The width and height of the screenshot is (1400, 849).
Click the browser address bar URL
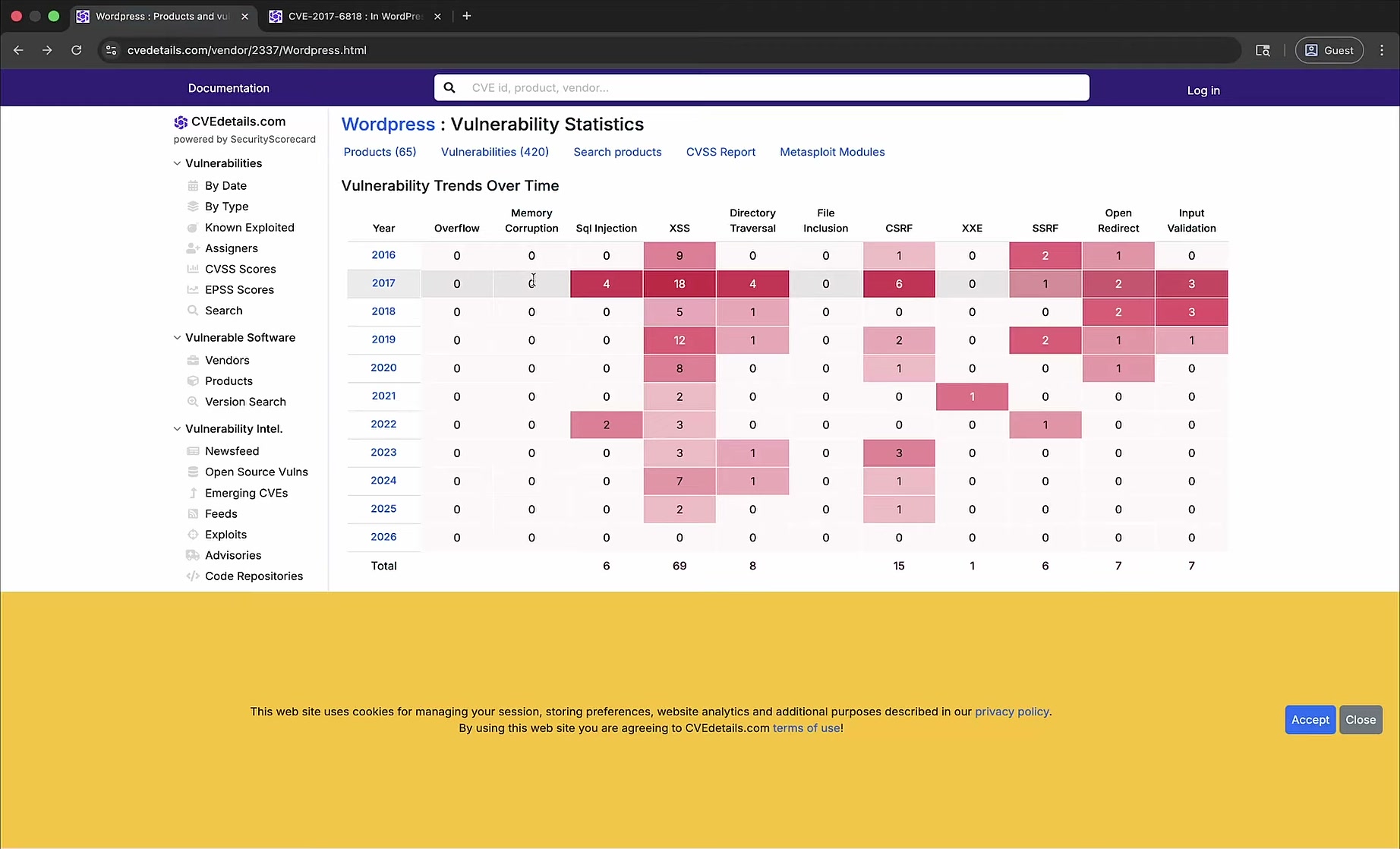[247, 50]
